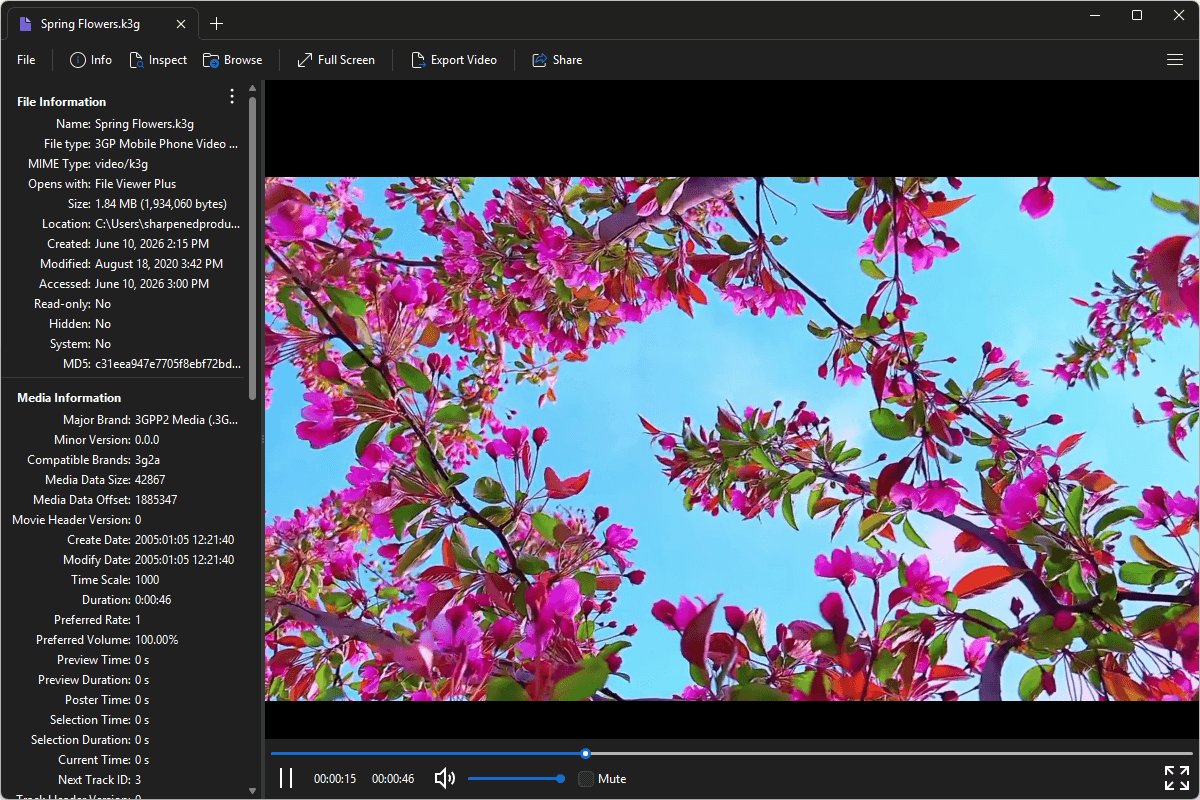Image resolution: width=1200 pixels, height=800 pixels.
Task: Expand video with the bottom-right fullscreen icon
Action: coord(1176,778)
